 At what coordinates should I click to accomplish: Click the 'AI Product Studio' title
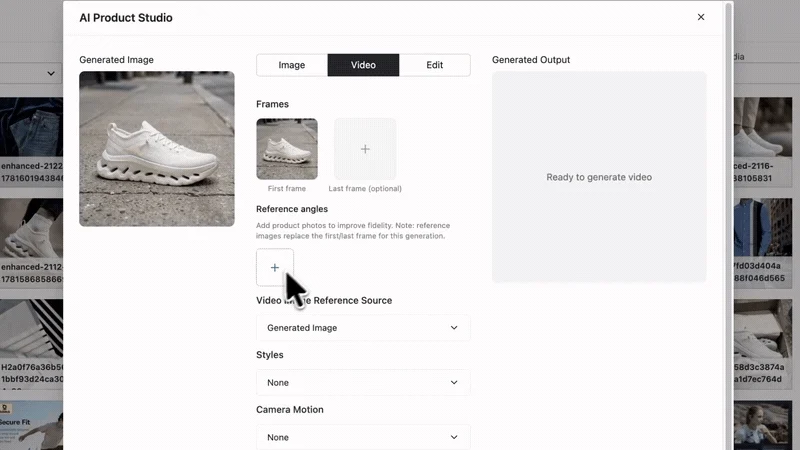pyautogui.click(x=126, y=18)
